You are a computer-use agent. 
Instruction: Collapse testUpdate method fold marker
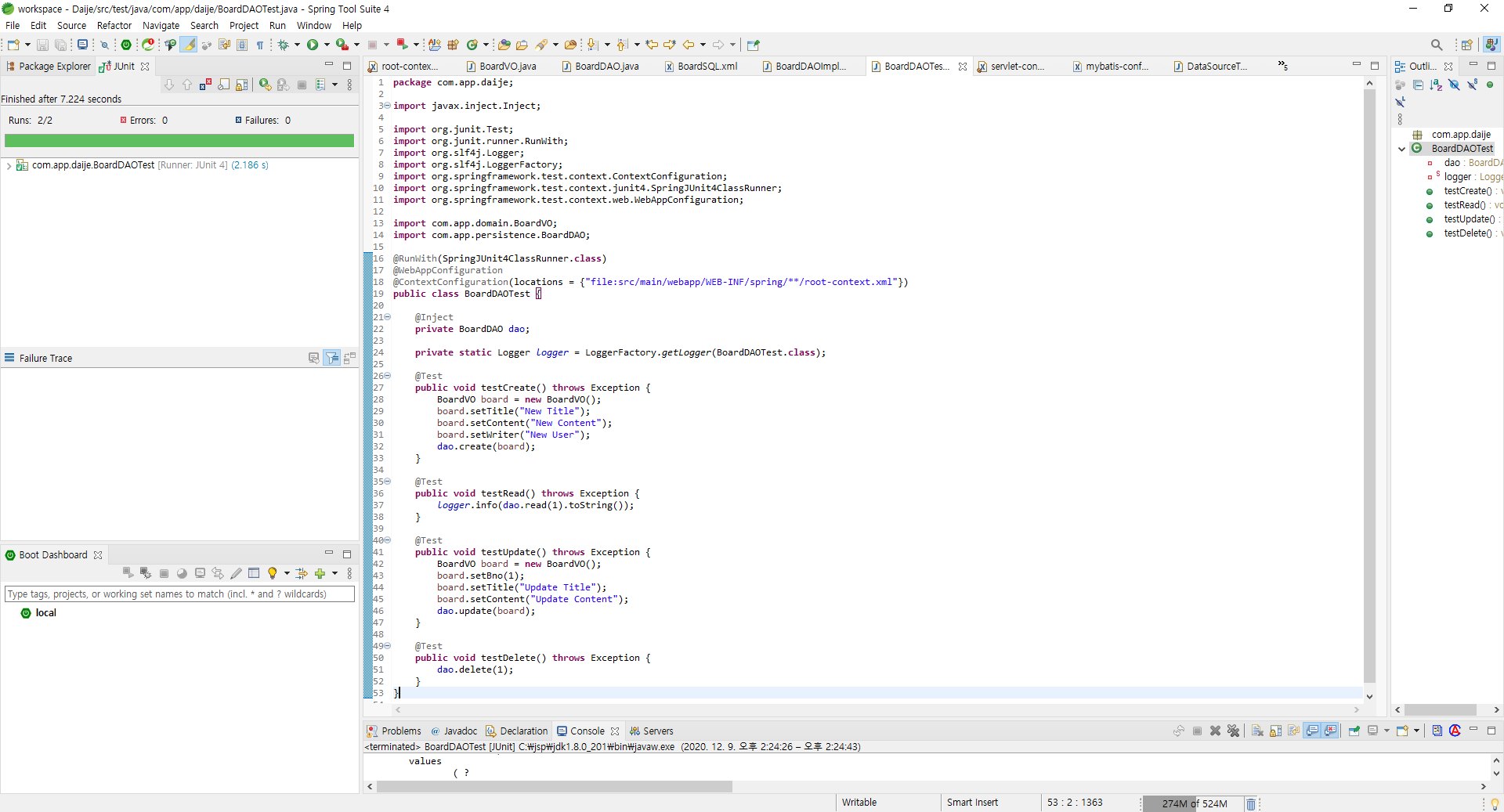tap(387, 540)
